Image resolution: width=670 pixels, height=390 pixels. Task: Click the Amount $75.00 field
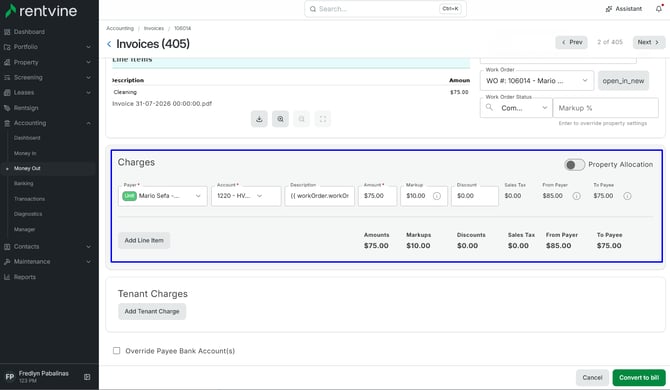point(377,196)
